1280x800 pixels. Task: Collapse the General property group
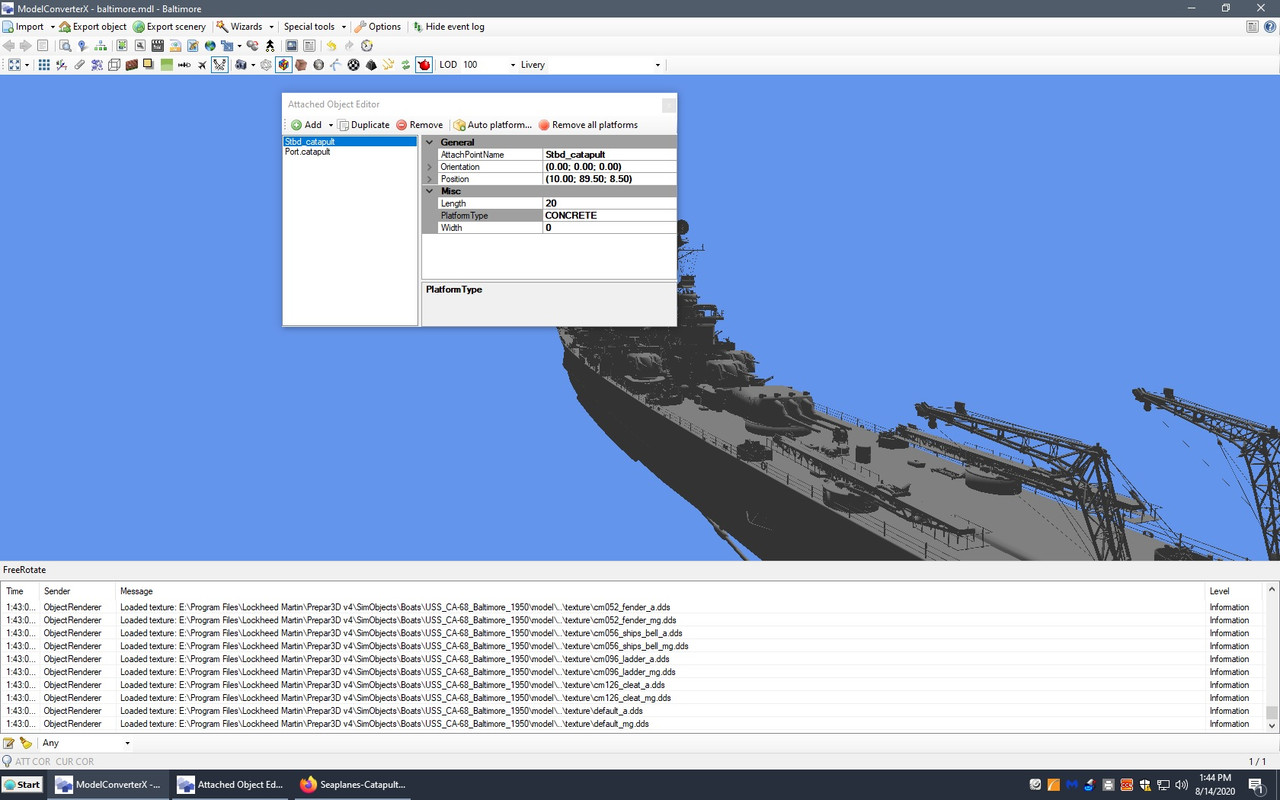click(x=430, y=143)
